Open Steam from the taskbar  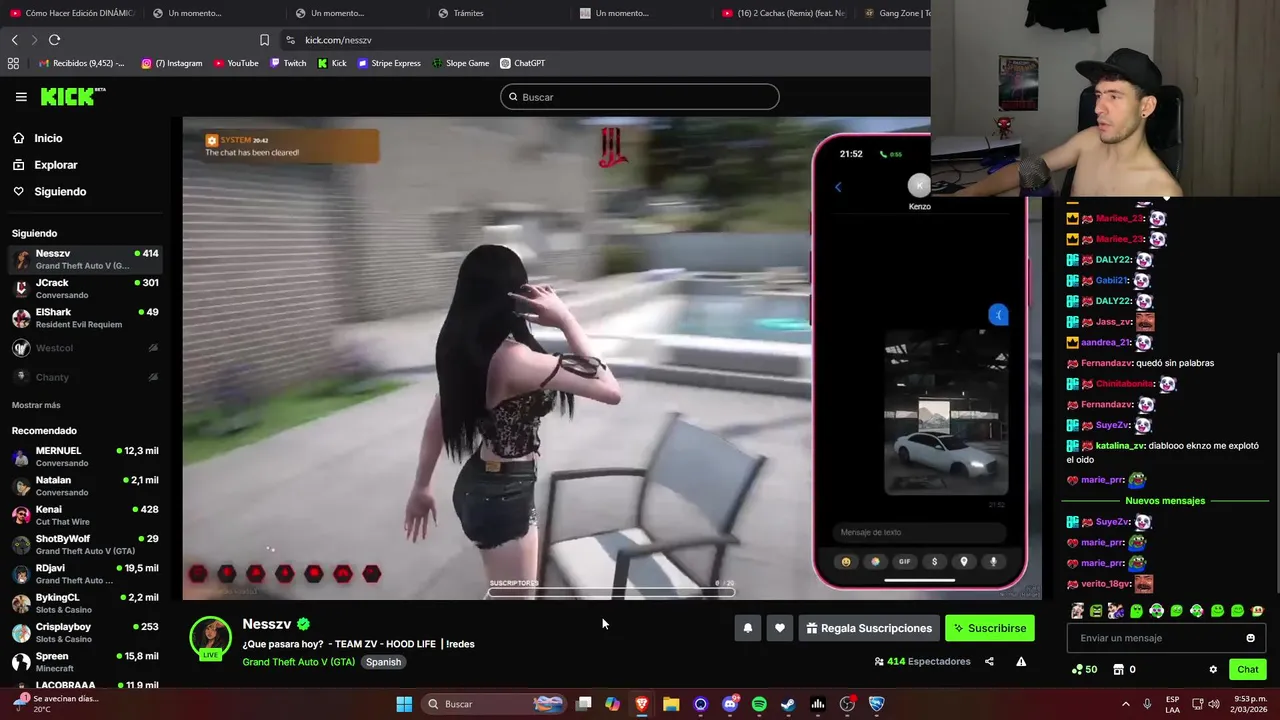coord(788,704)
